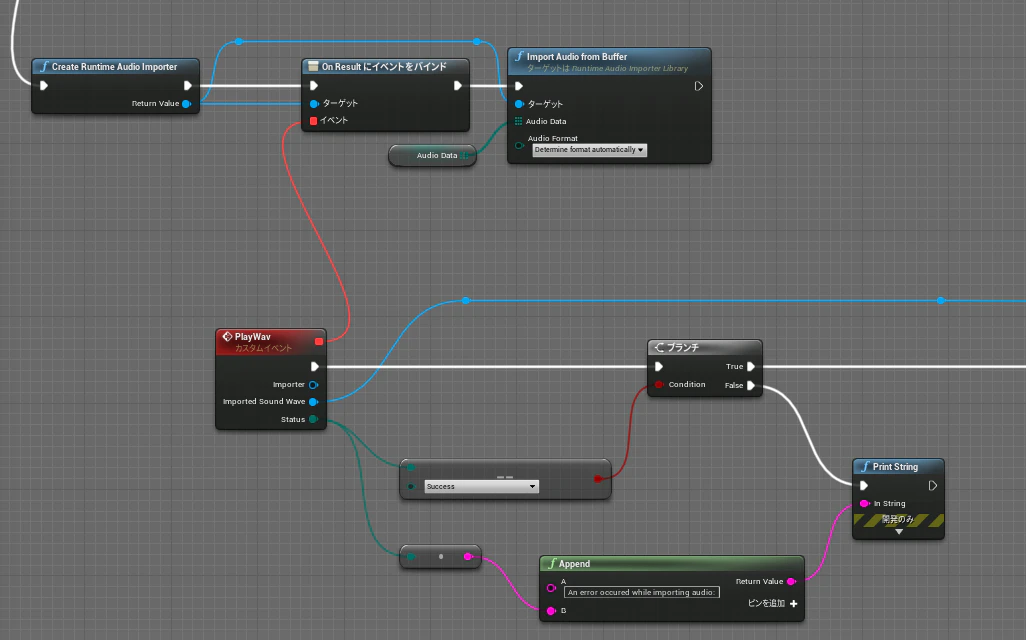Select the PlayWav custom event title
This screenshot has width=1026, height=640.
click(253, 337)
